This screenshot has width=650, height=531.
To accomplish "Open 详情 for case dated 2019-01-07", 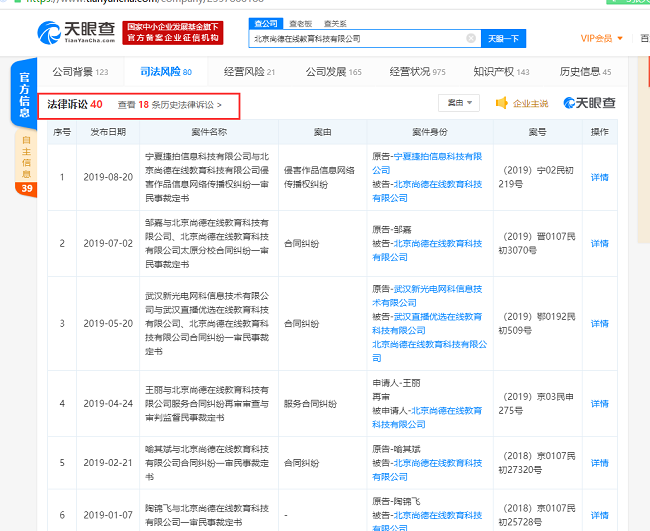I will click(x=599, y=515).
